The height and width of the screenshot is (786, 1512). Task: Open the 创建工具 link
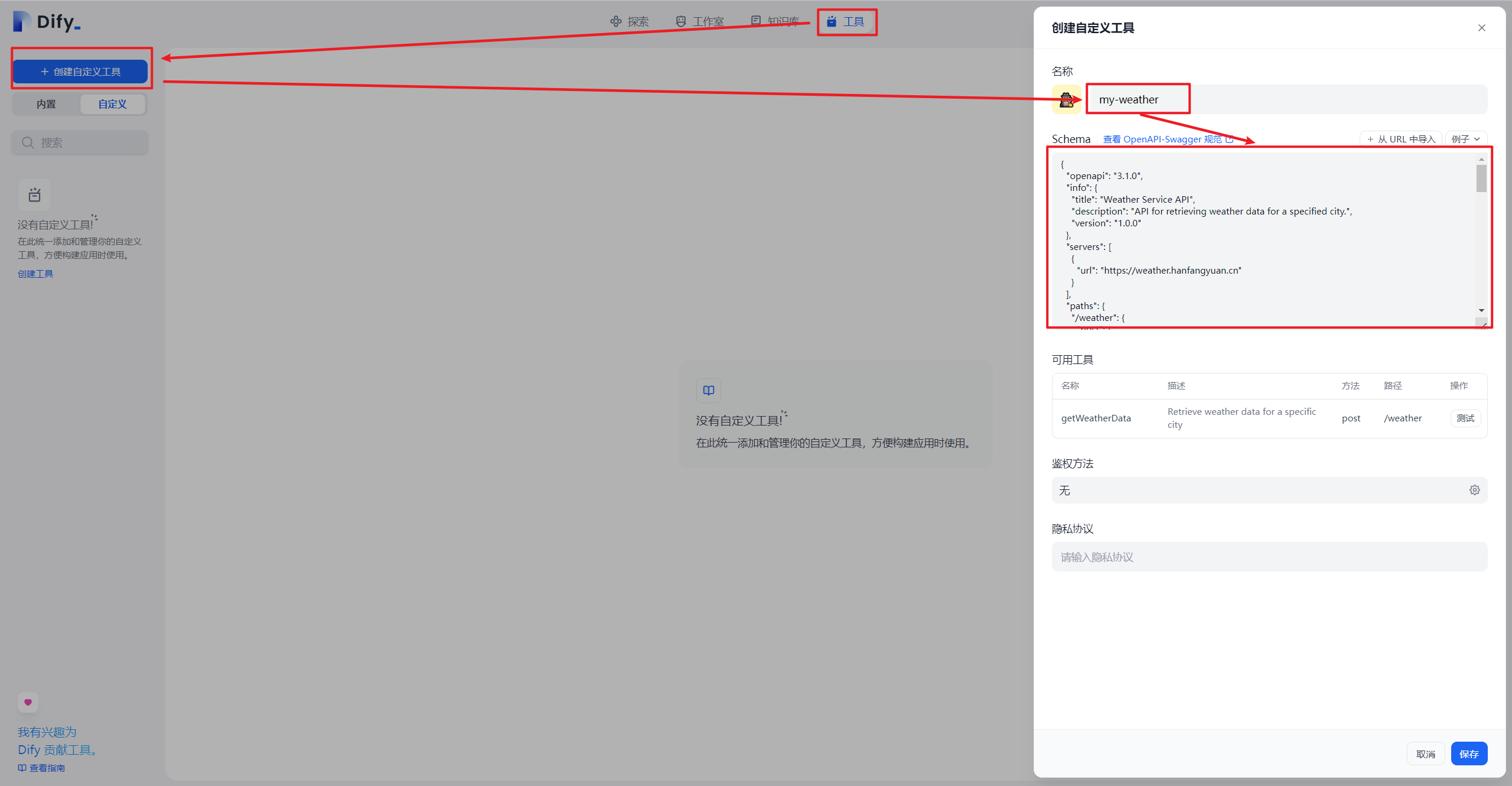click(35, 274)
